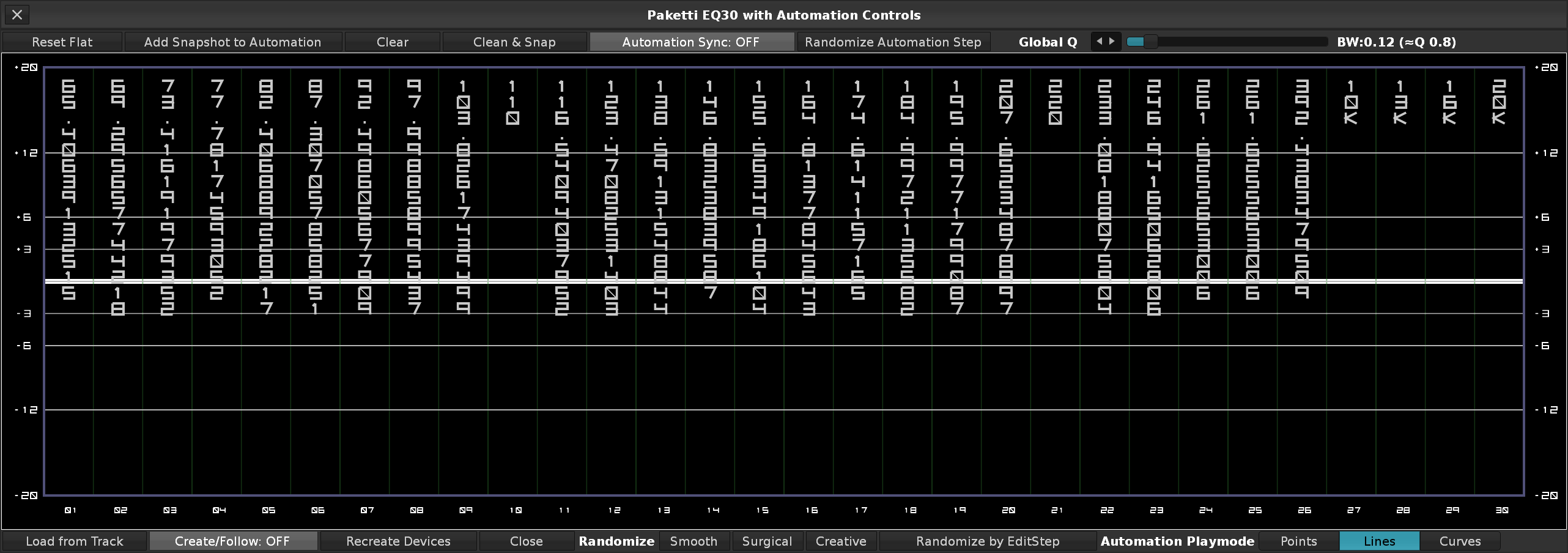Click the +12 dB scale label on left
Viewport: 1568px width, 553px height.
pyautogui.click(x=26, y=153)
